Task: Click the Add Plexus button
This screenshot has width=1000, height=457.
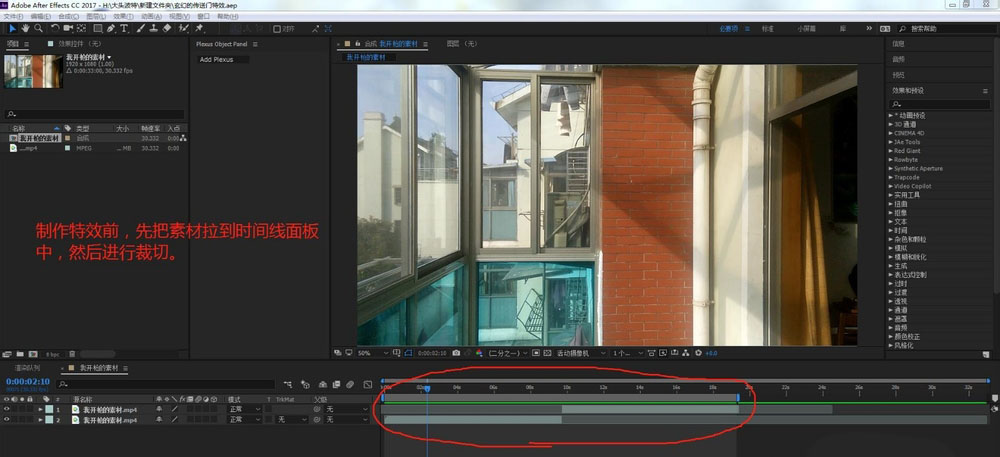Action: click(x=219, y=60)
